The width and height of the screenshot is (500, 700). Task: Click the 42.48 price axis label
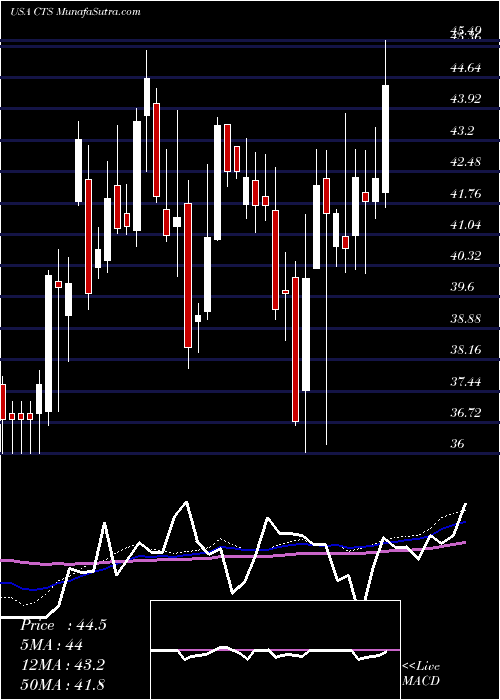tap(466, 162)
